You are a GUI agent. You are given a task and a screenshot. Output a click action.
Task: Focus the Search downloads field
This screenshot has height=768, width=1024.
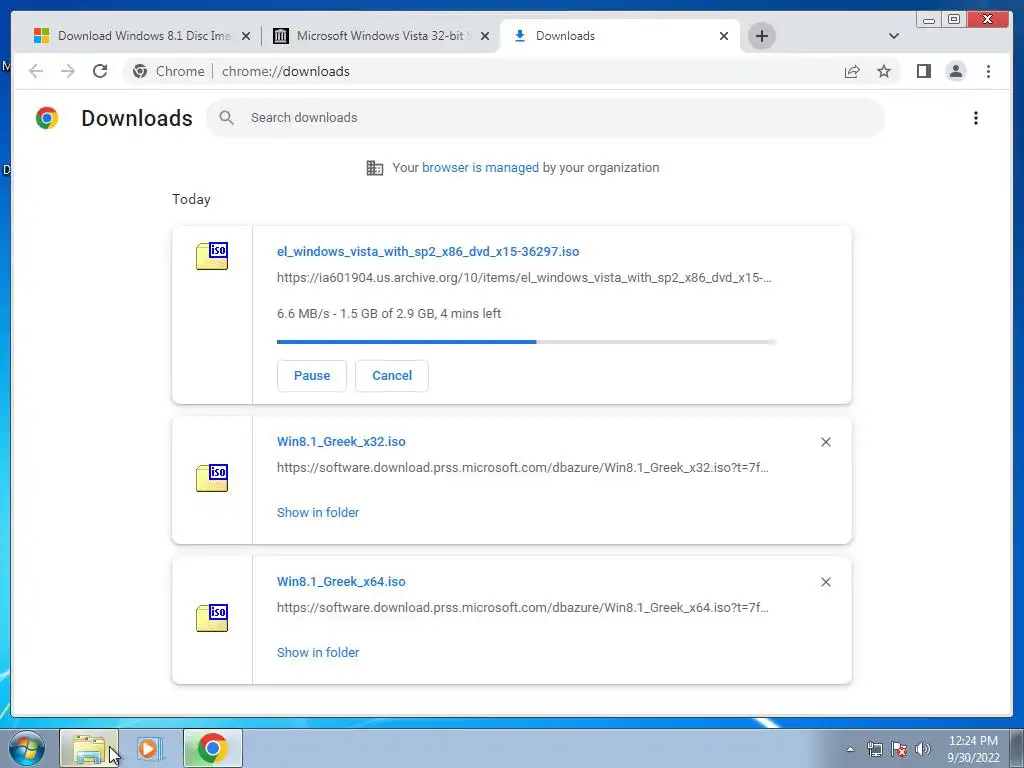(545, 118)
